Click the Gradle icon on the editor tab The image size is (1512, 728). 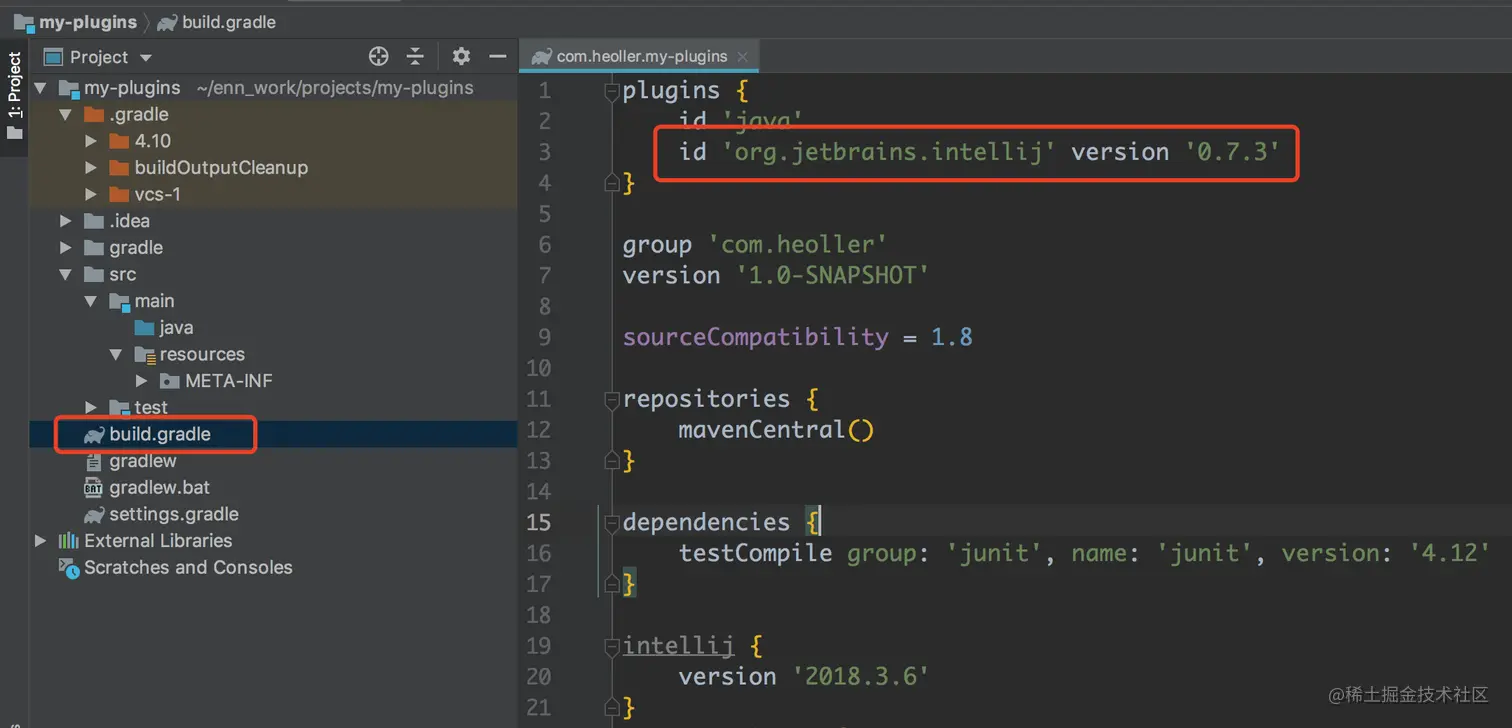[x=539, y=56]
